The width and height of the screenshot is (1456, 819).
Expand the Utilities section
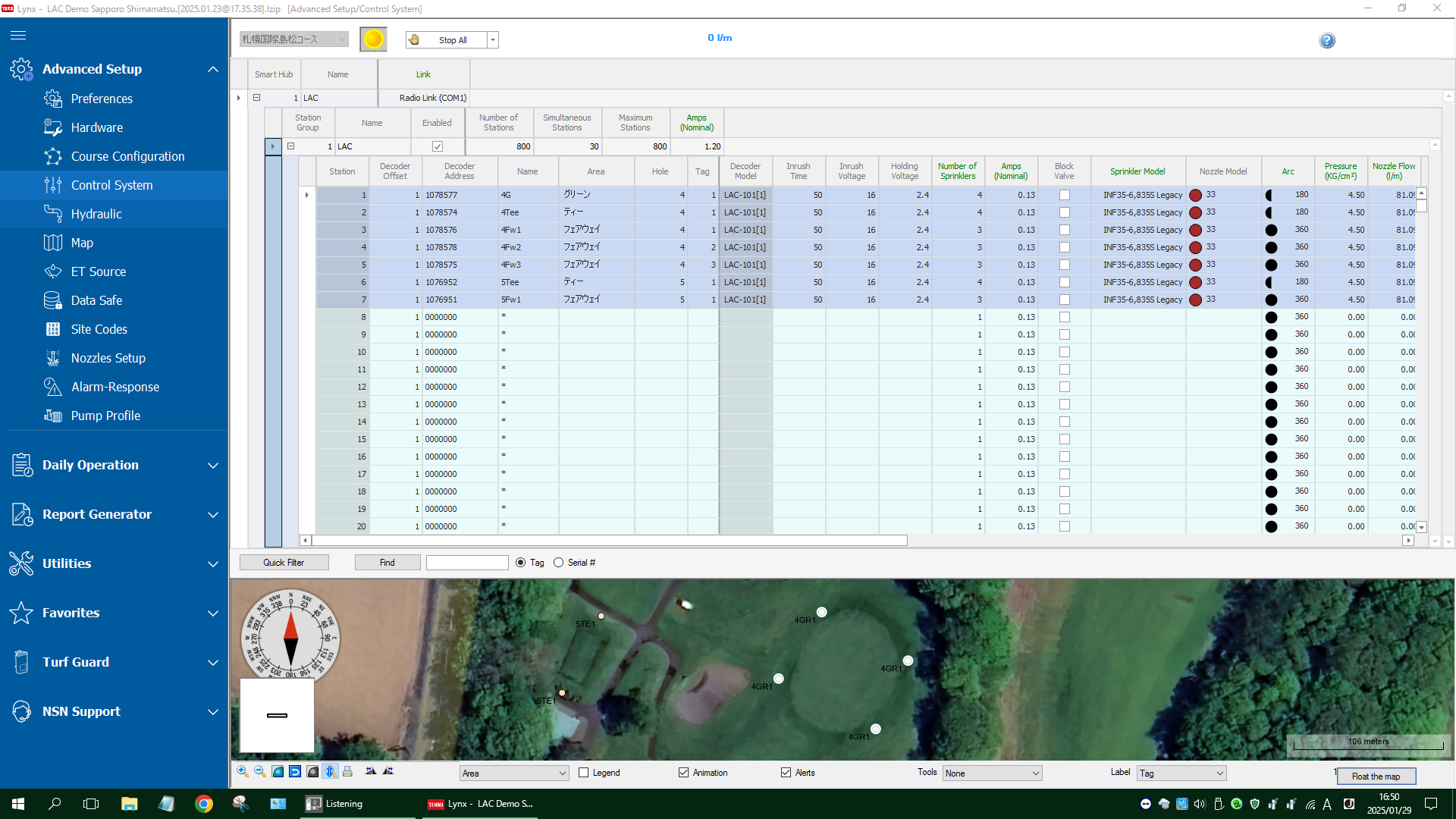pos(213,564)
